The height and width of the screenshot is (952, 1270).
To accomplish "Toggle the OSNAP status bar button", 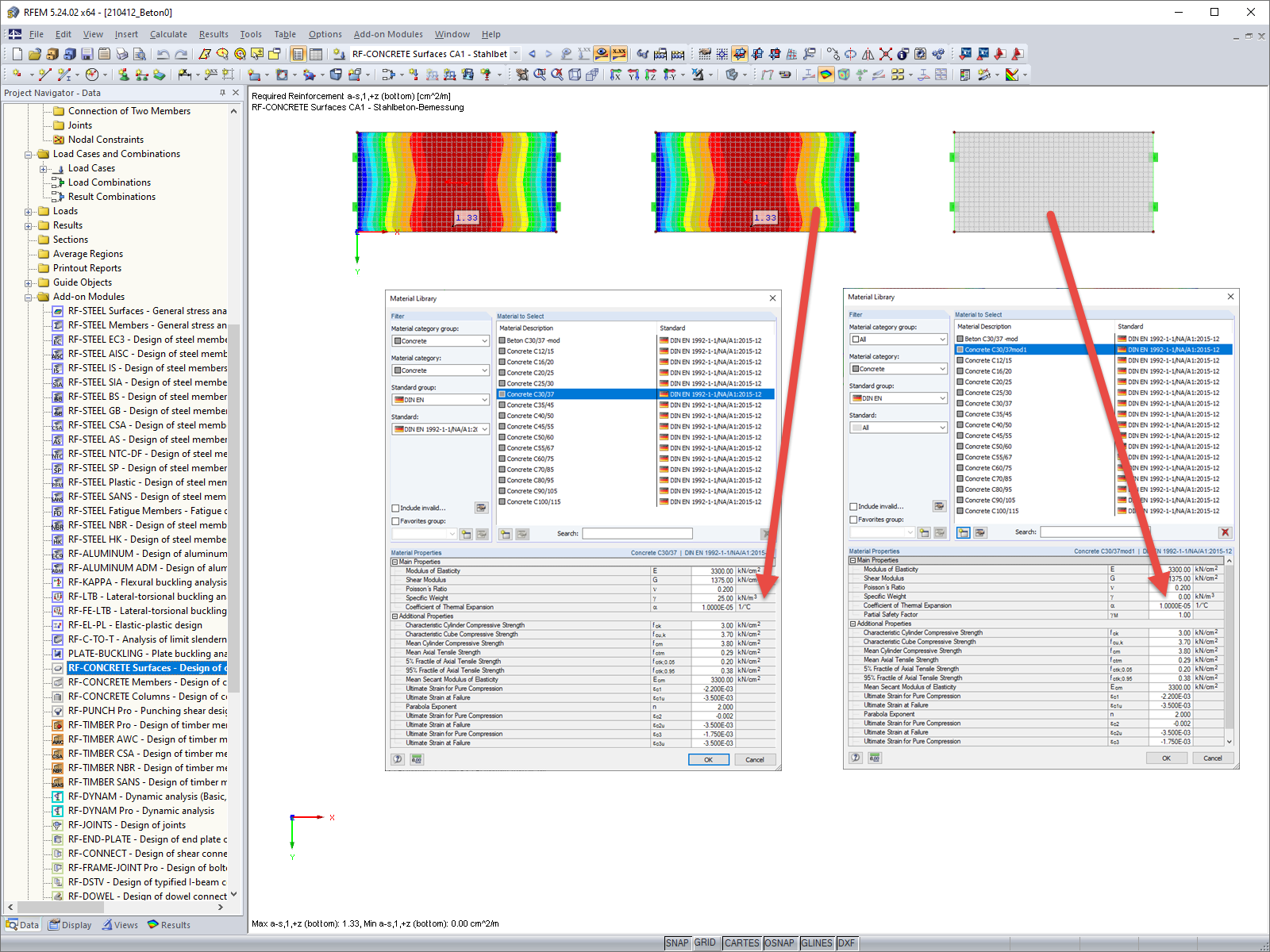I will tap(779, 942).
